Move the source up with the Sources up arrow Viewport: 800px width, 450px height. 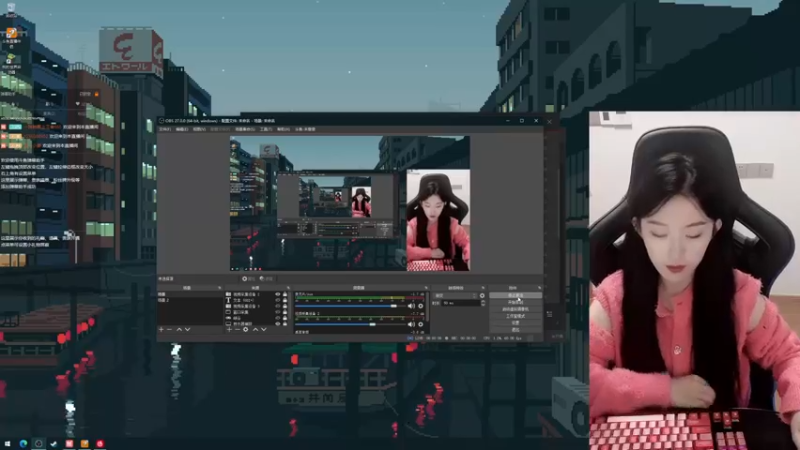[256, 330]
